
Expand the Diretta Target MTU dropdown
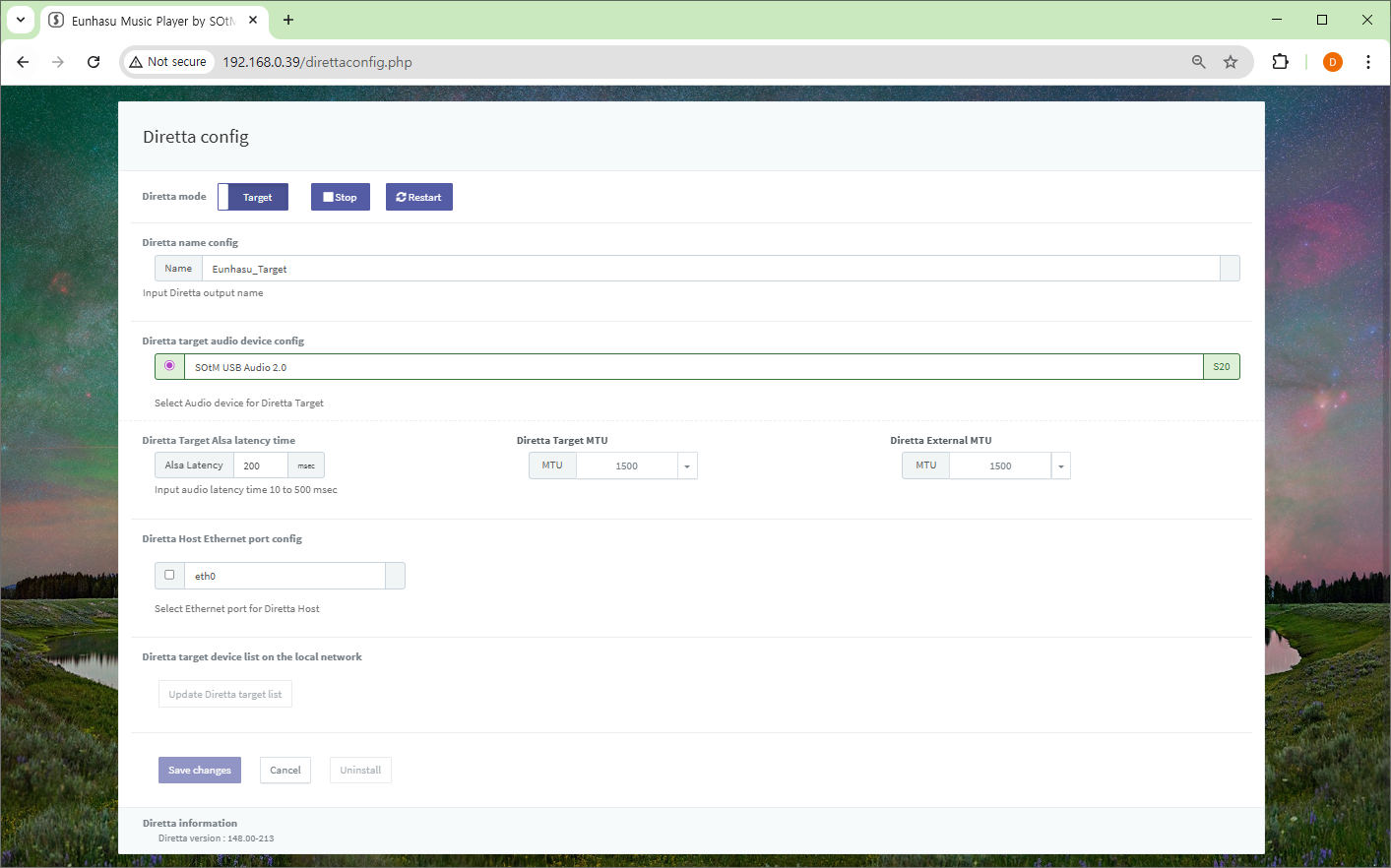pyautogui.click(x=686, y=466)
